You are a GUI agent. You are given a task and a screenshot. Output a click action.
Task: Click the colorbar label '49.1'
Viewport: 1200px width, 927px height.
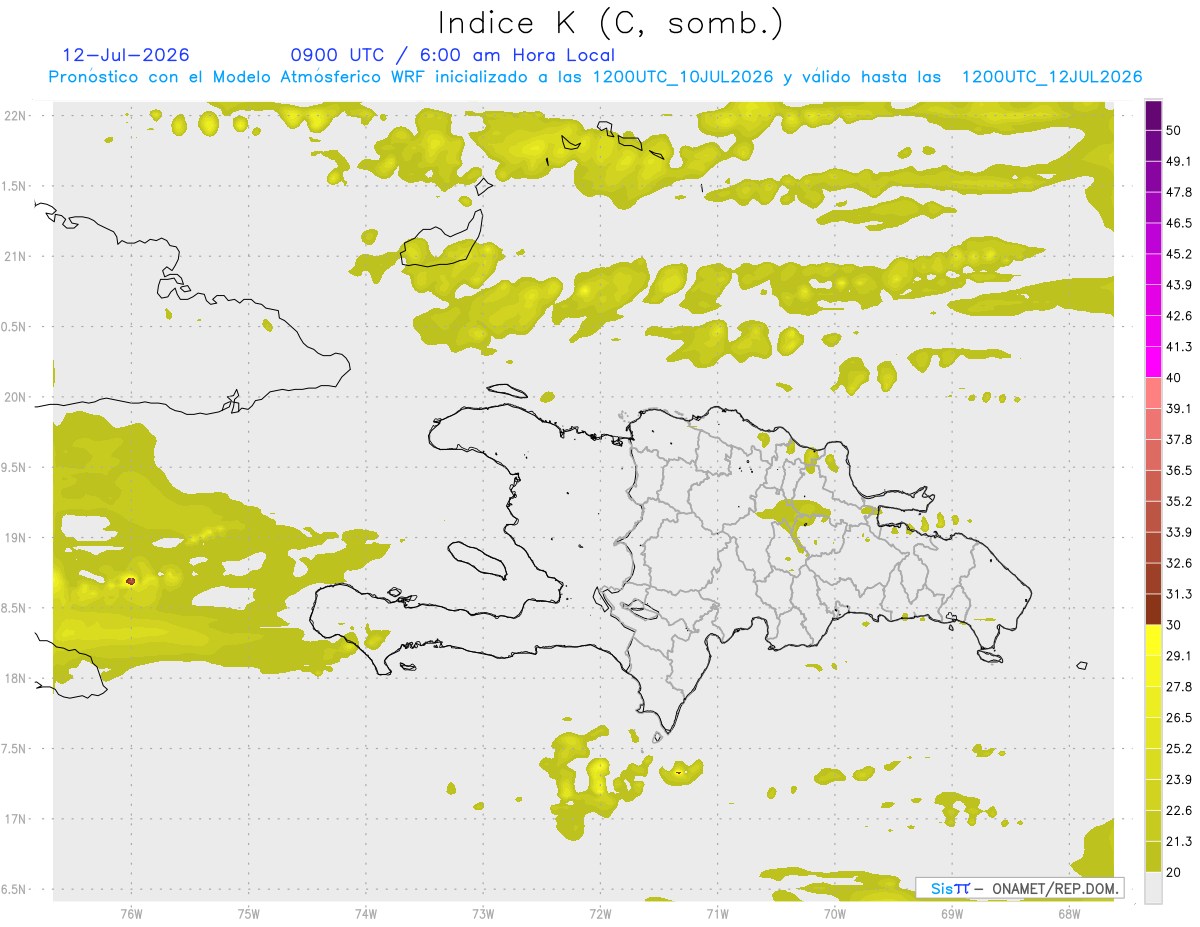point(1179,161)
